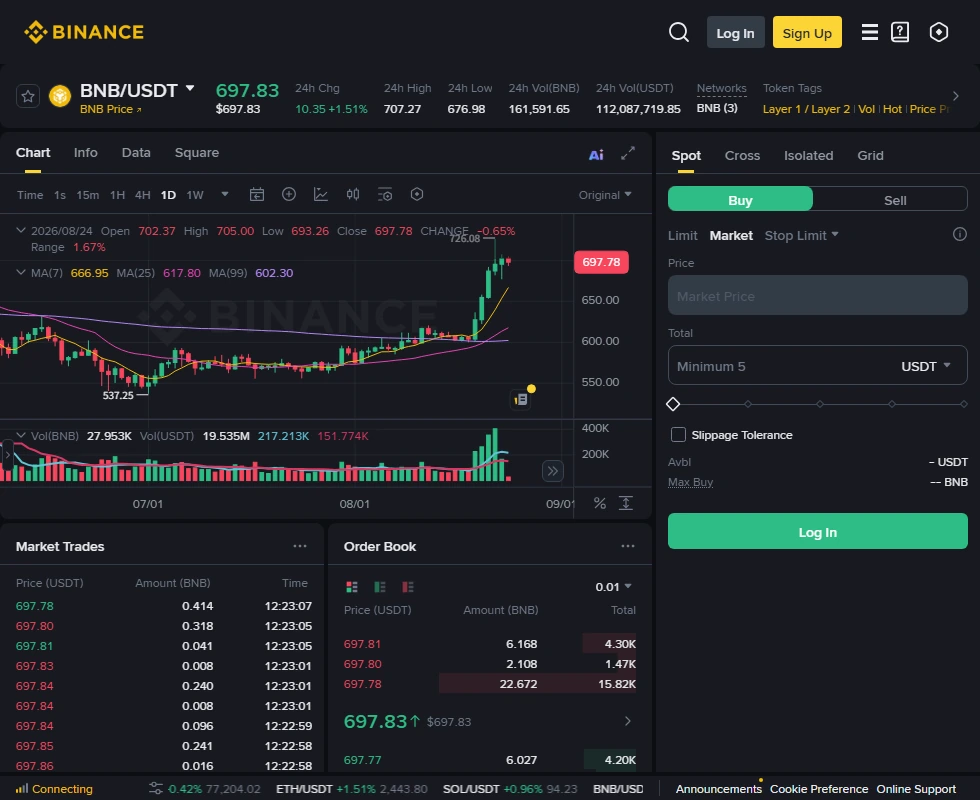This screenshot has width=980, height=800.
Task: Select the 1W time interval
Action: [195, 195]
